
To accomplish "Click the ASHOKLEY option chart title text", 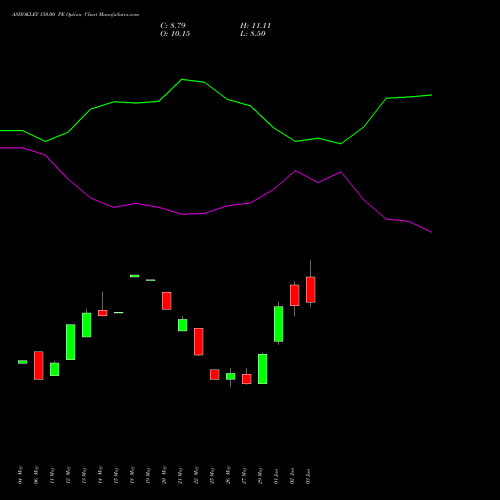I will 75,15.
